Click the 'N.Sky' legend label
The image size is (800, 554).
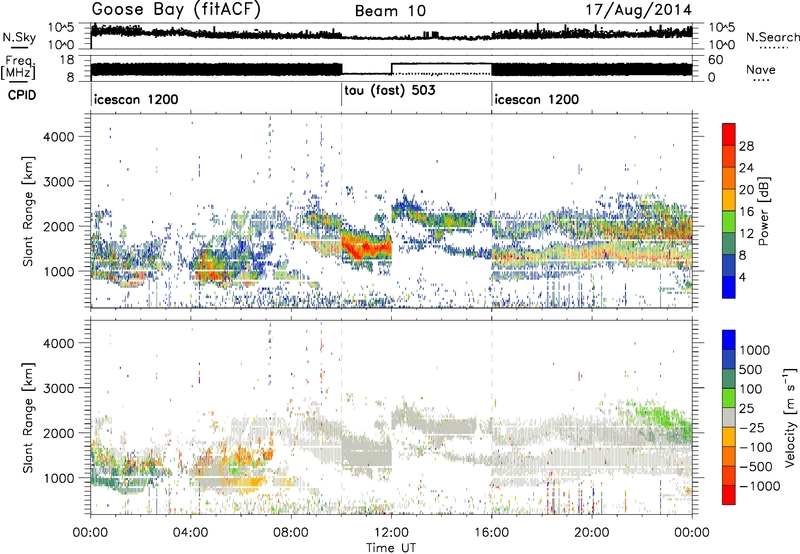pos(19,37)
